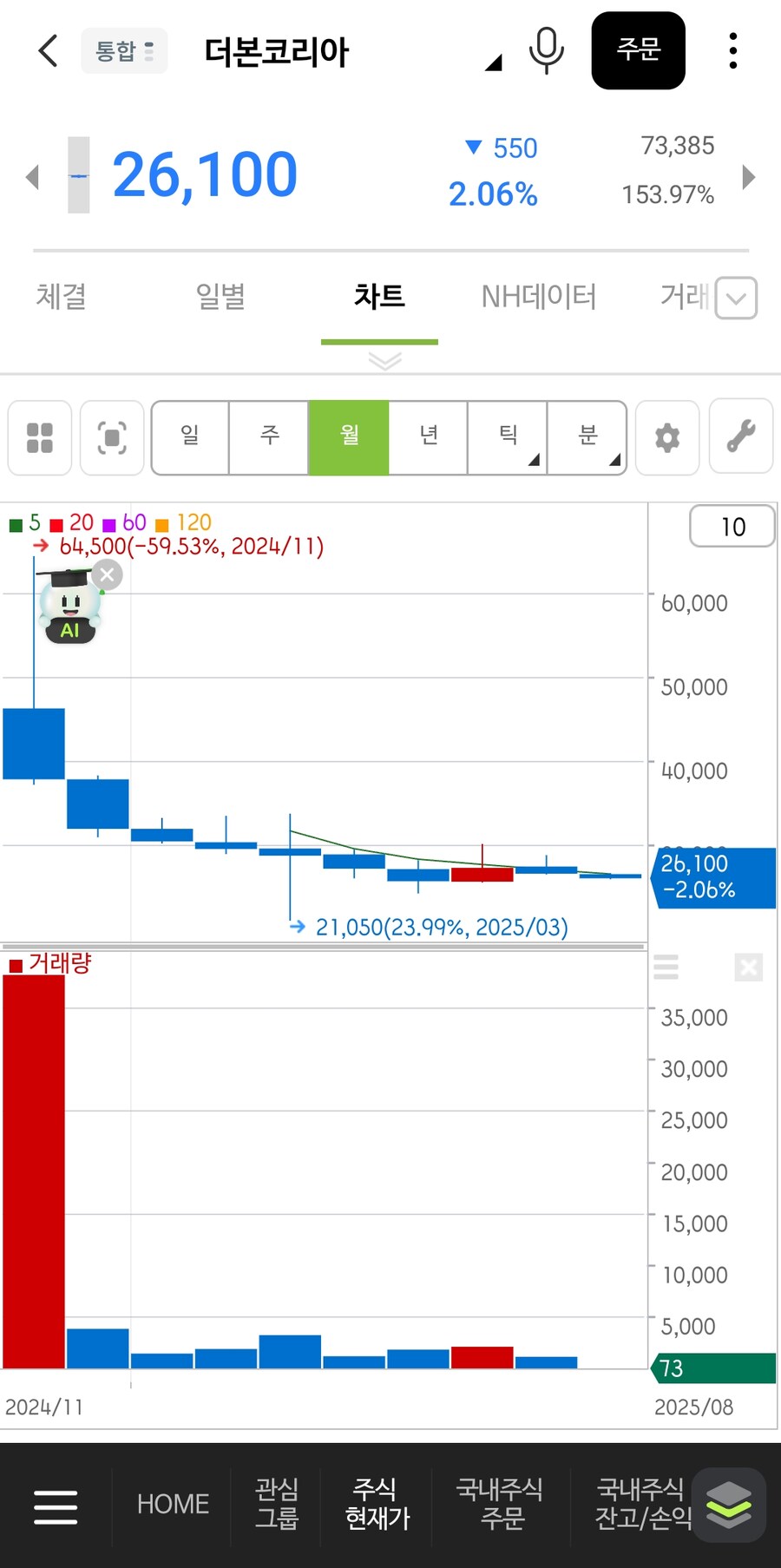Tap the price change 550 value
This screenshot has height=1568, width=781.
click(x=515, y=148)
